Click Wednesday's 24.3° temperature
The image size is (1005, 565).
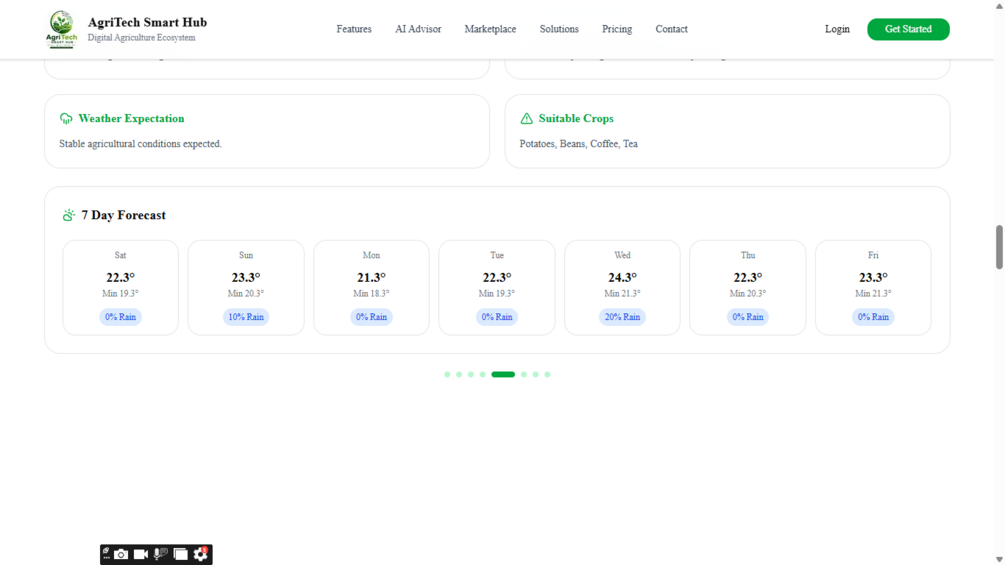622,277
